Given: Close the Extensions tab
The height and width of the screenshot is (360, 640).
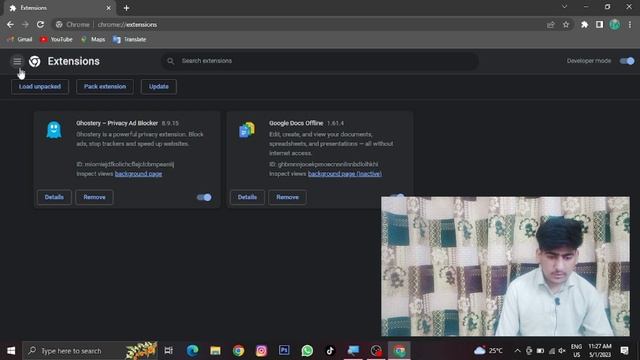Looking at the screenshot, I should coord(108,8).
